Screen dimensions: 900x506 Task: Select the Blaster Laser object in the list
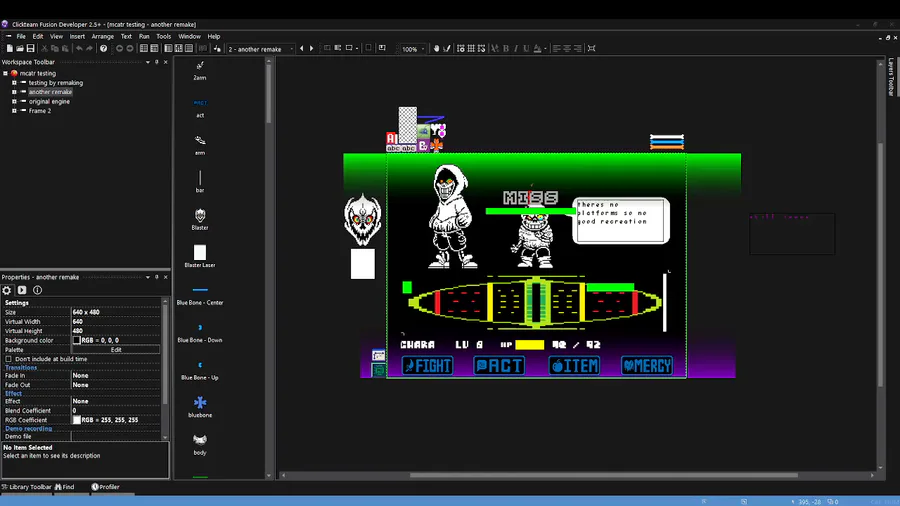point(200,256)
